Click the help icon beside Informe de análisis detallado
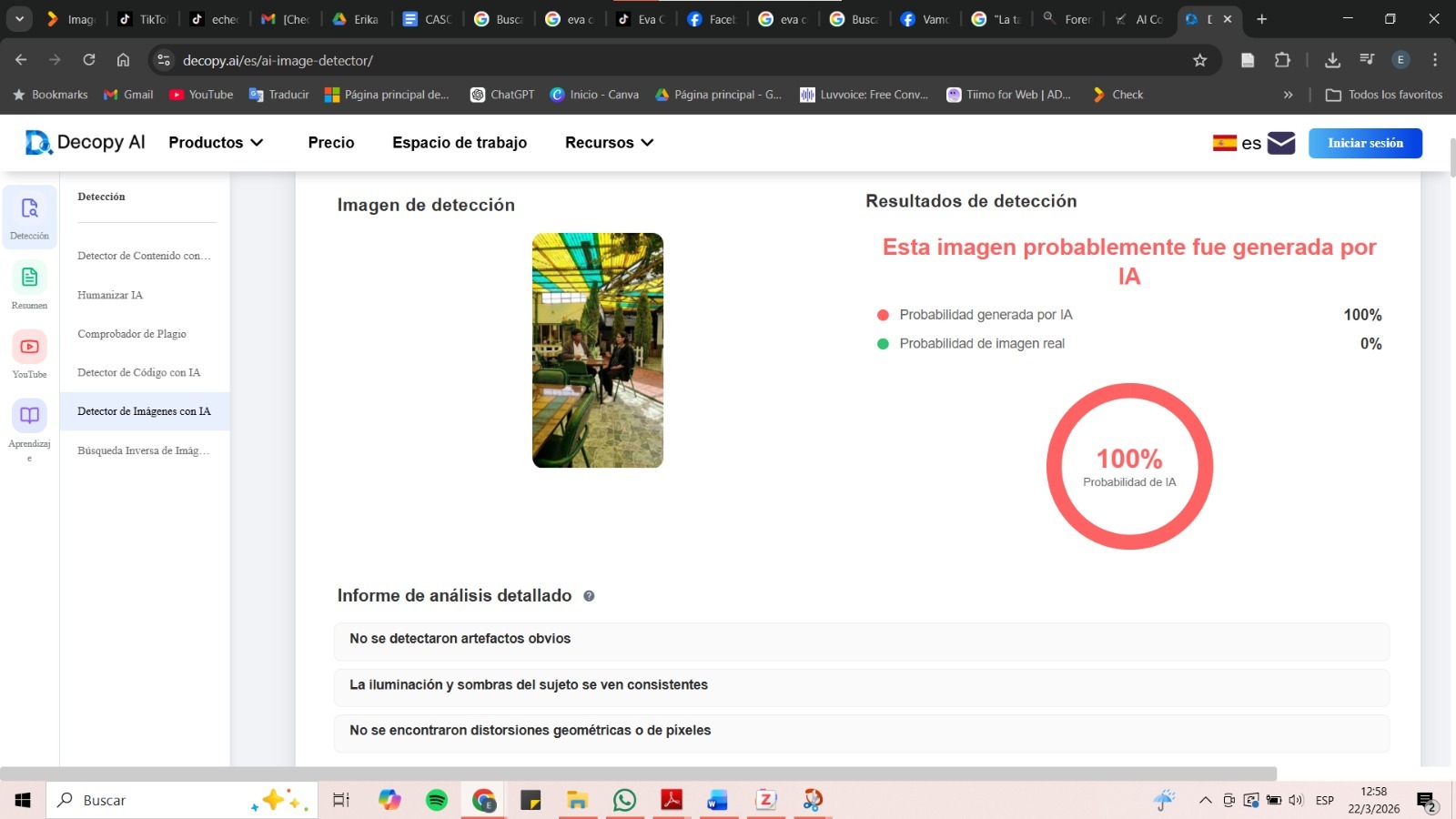Image resolution: width=1456 pixels, height=819 pixels. click(589, 596)
